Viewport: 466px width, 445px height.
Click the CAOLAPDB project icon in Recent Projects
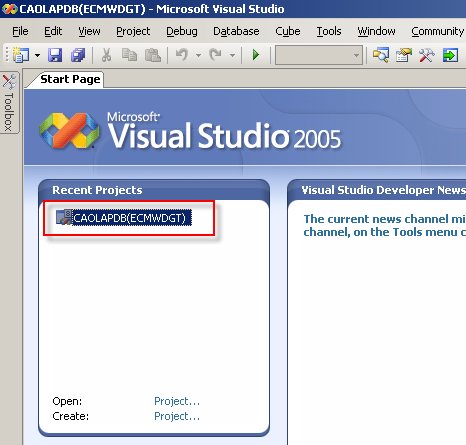[x=64, y=217]
